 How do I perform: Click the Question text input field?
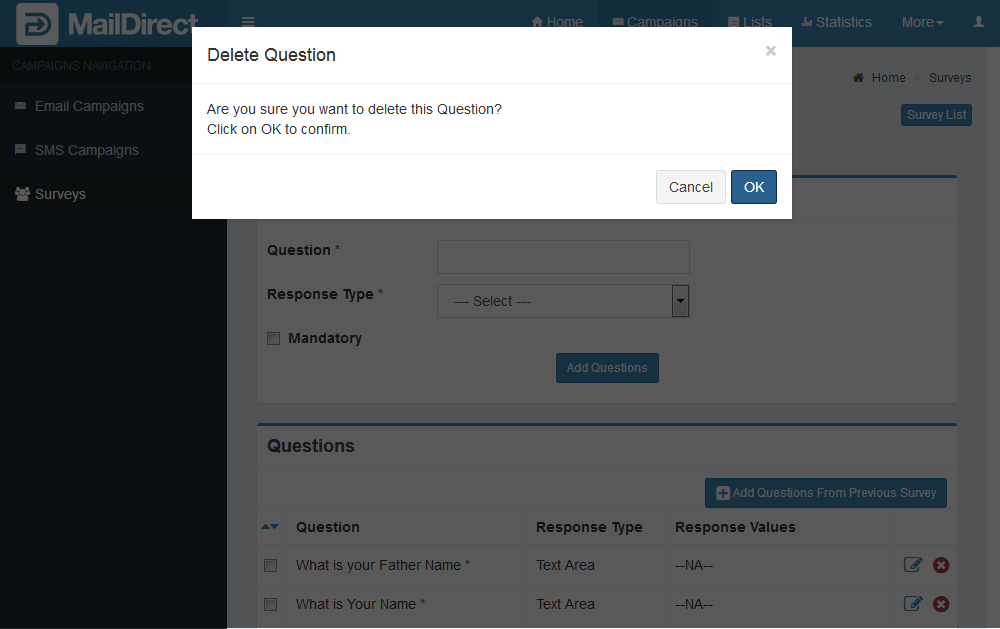tap(562, 257)
